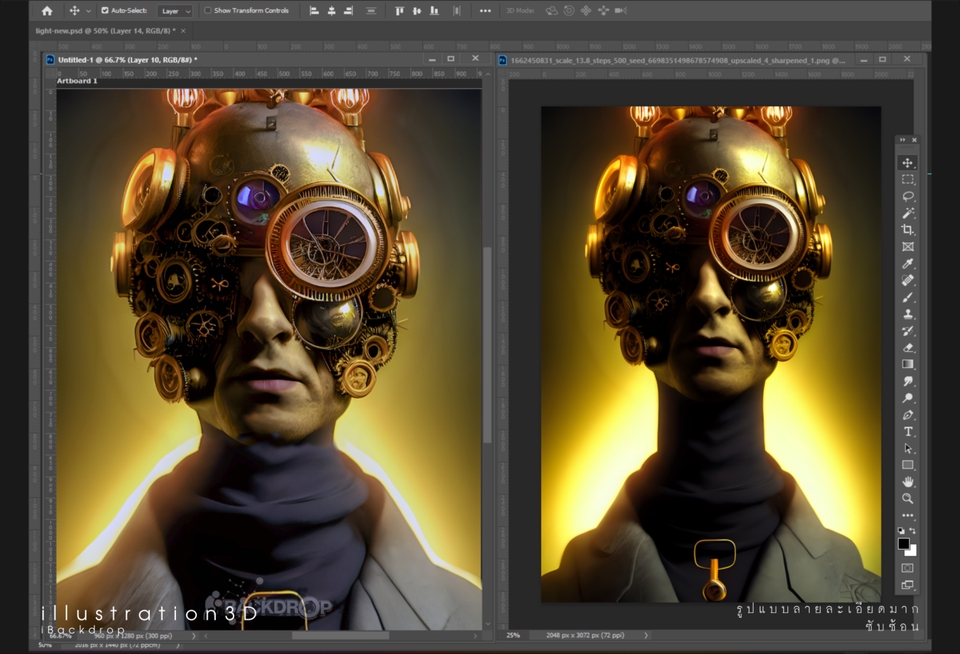Select the Smudge tool
This screenshot has height=654, width=960.
(x=907, y=381)
